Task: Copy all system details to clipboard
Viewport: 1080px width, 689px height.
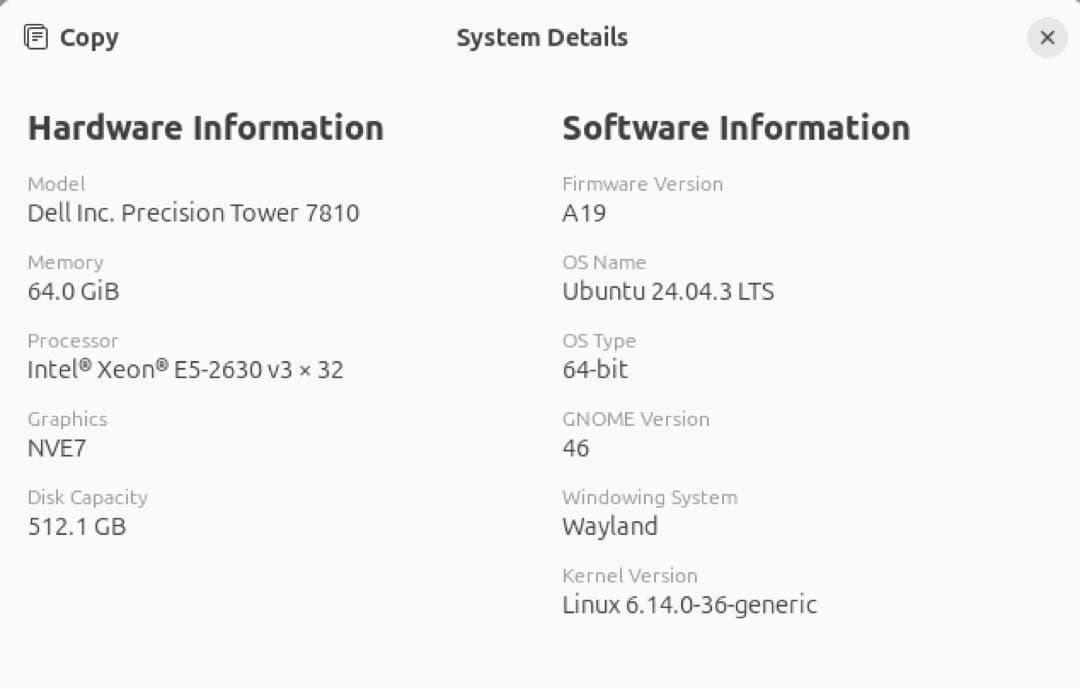Action: pos(70,37)
